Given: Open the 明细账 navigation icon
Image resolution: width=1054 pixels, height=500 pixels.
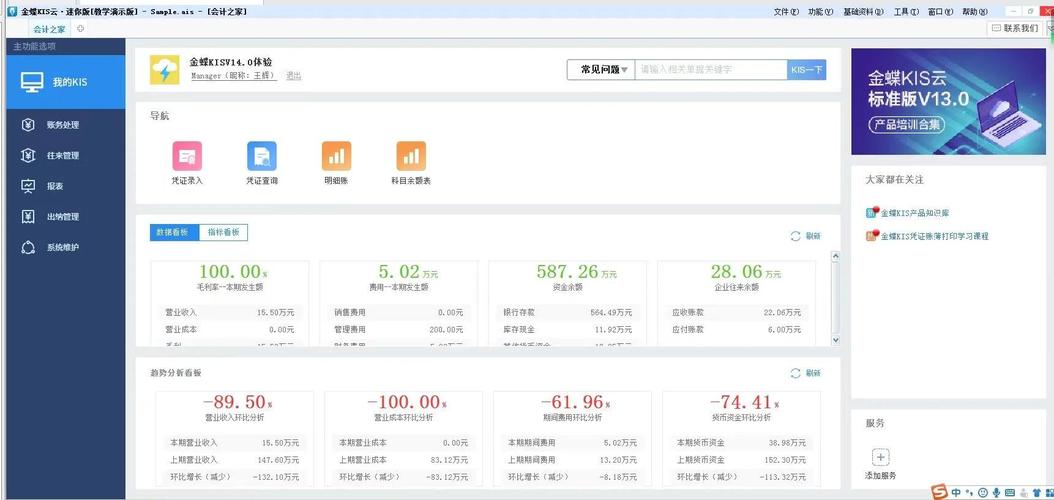Looking at the screenshot, I should coord(336,156).
